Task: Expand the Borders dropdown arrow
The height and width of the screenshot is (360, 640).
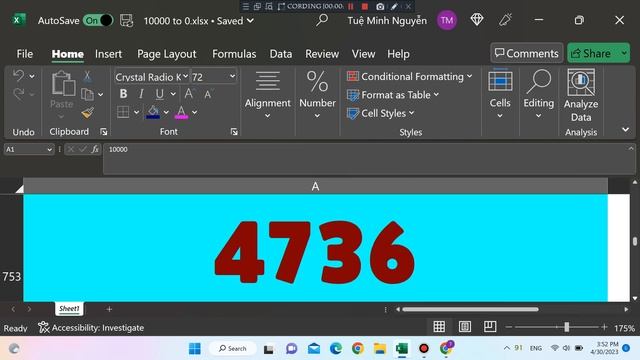Action: pyautogui.click(x=136, y=112)
